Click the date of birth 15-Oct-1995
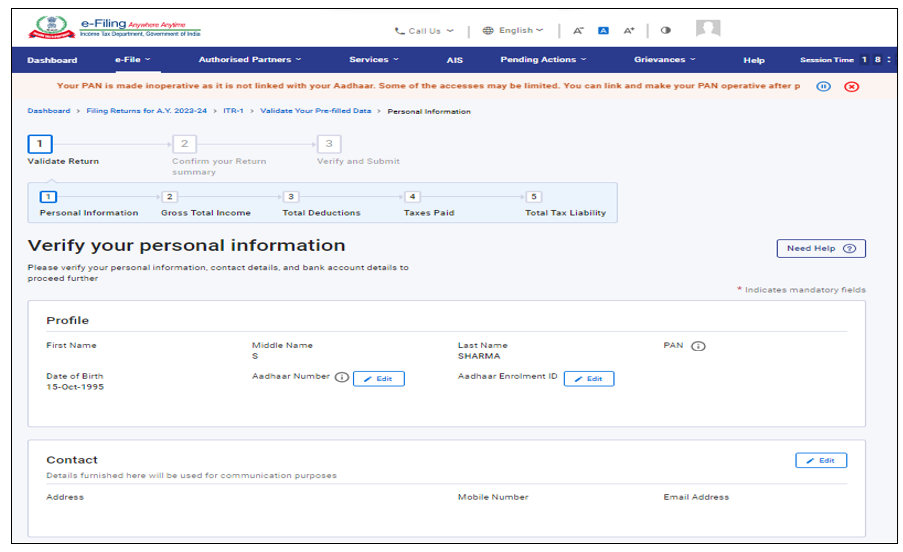Viewport: 903px width, 552px height. click(75, 387)
